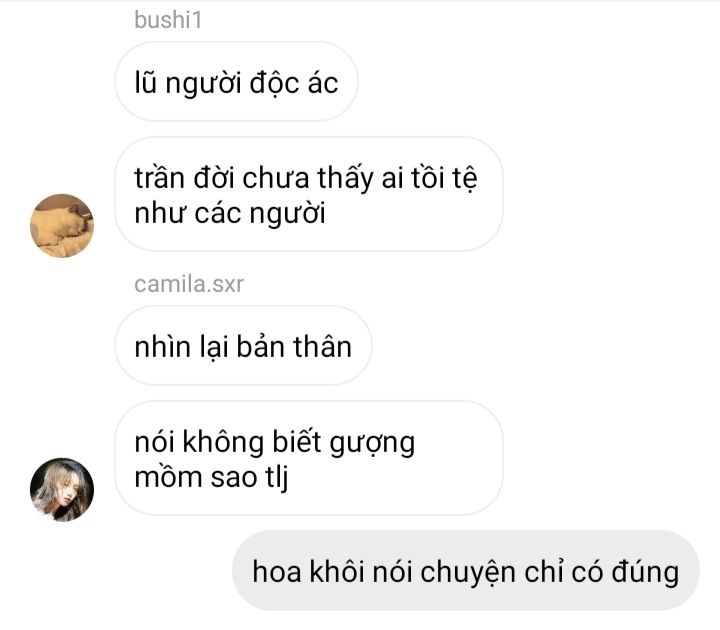Select the "nhìn lại bản thân" message bubble

(x=243, y=346)
